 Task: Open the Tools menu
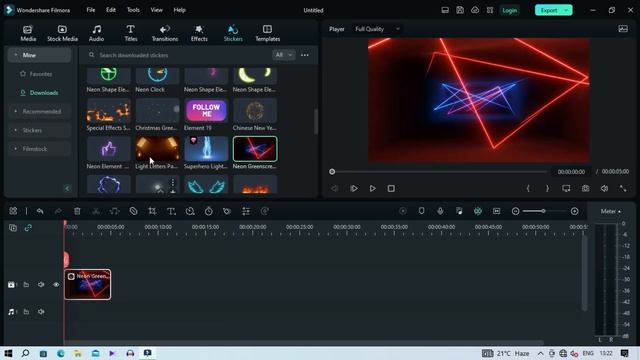[133, 10]
